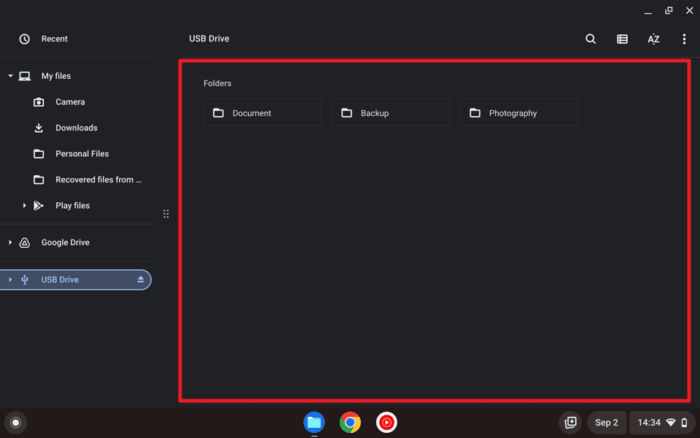This screenshot has height=438, width=700.
Task: Launch YouTube Music from the shelf
Action: [386, 422]
